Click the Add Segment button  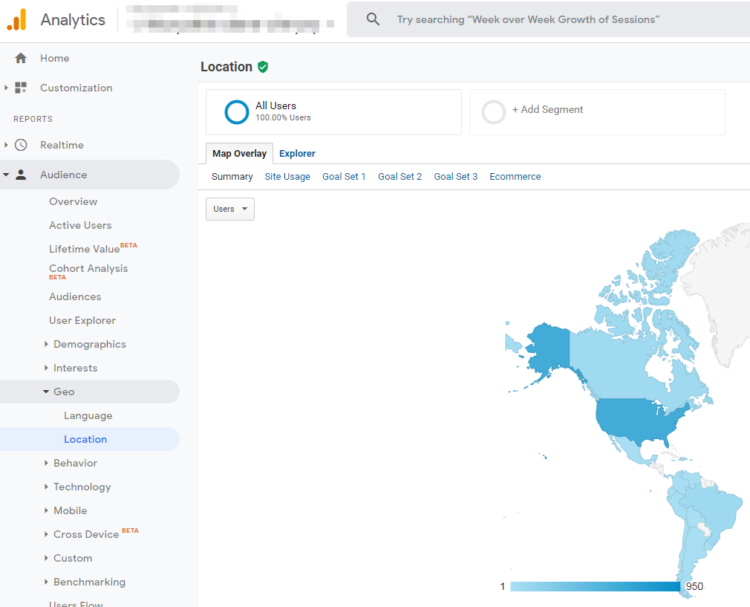(546, 110)
